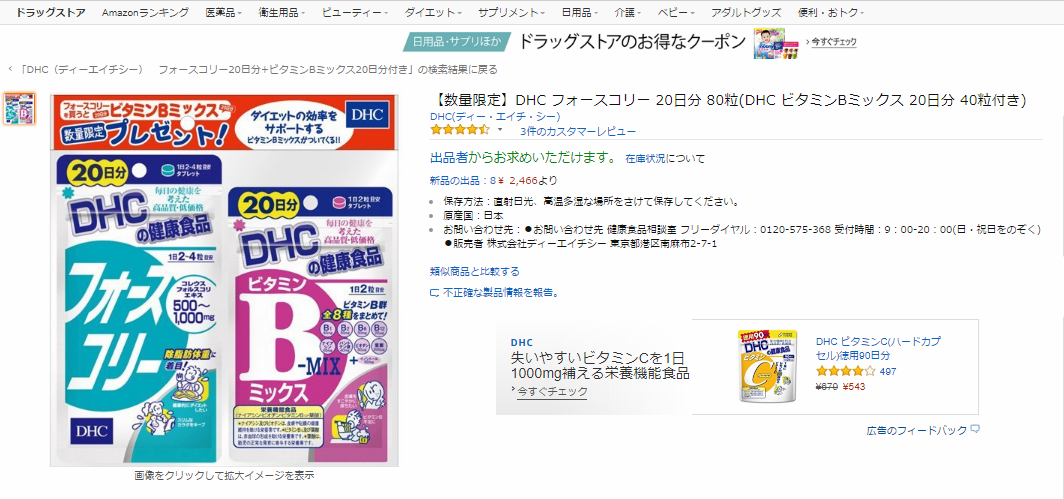1064x499 pixels.
Task: Open the サプリメント menu
Action: 511,12
